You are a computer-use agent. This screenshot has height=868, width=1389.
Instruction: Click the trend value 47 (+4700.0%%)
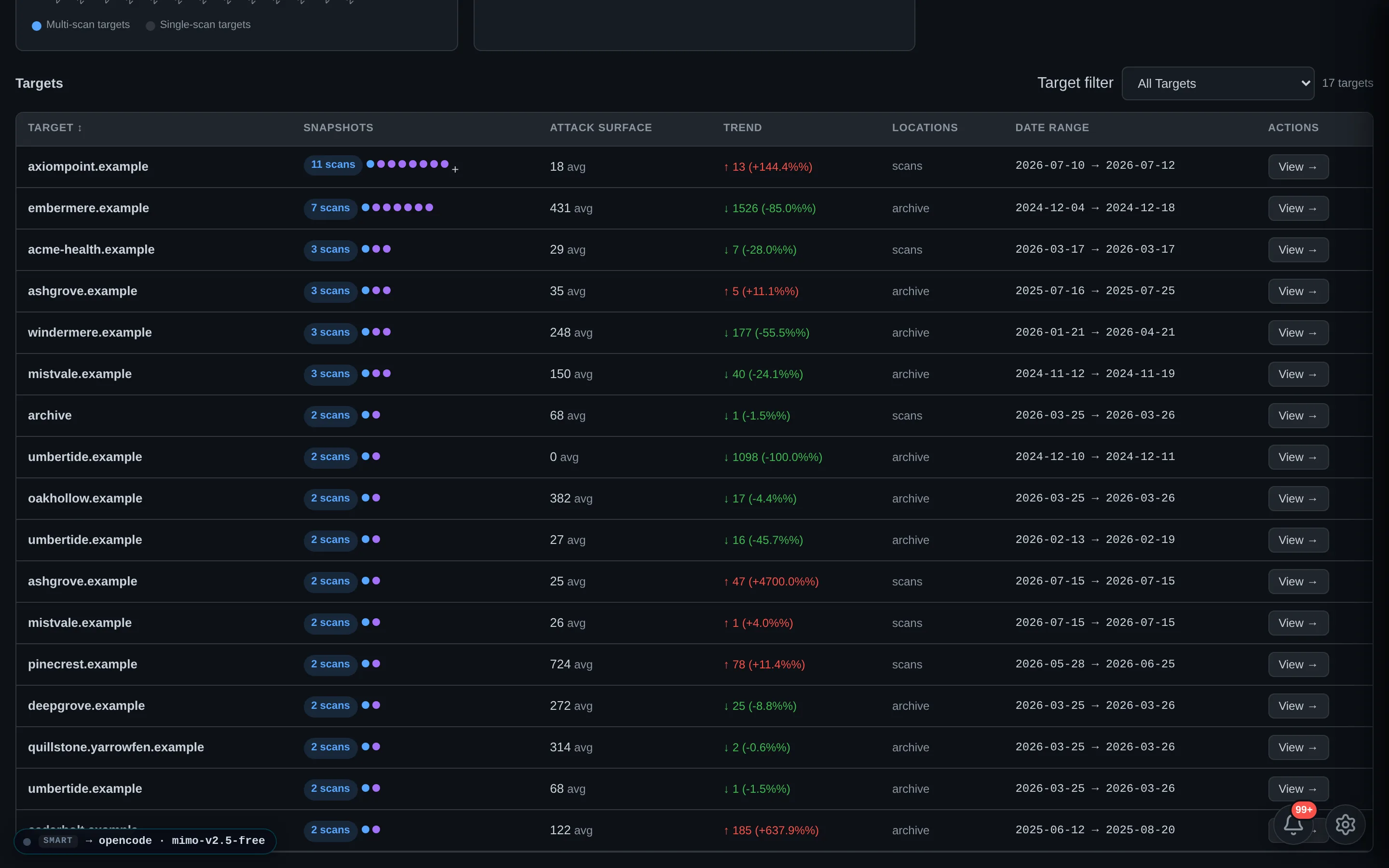(771, 582)
